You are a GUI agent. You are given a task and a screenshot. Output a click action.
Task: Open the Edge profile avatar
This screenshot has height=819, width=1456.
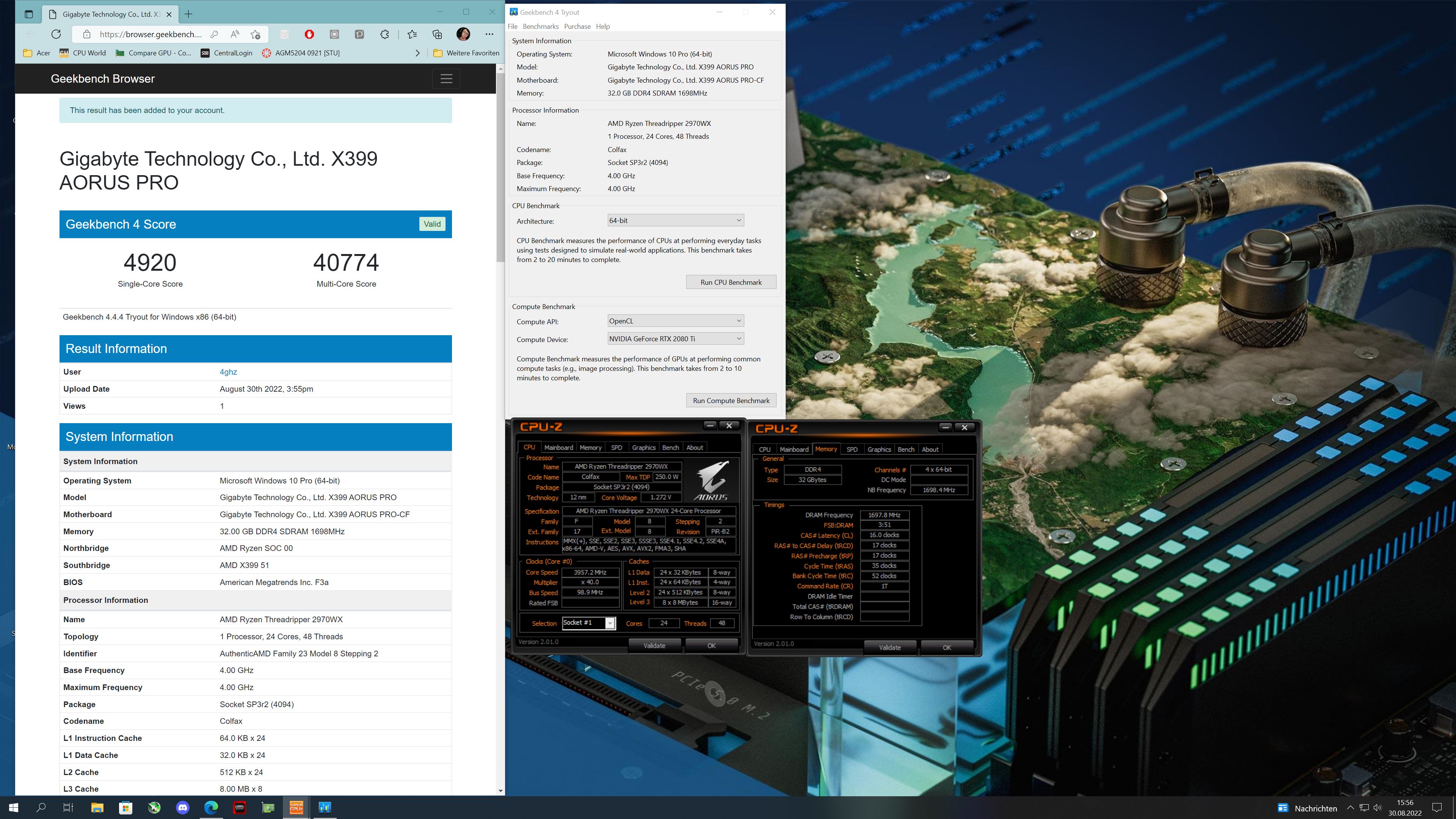click(x=463, y=35)
